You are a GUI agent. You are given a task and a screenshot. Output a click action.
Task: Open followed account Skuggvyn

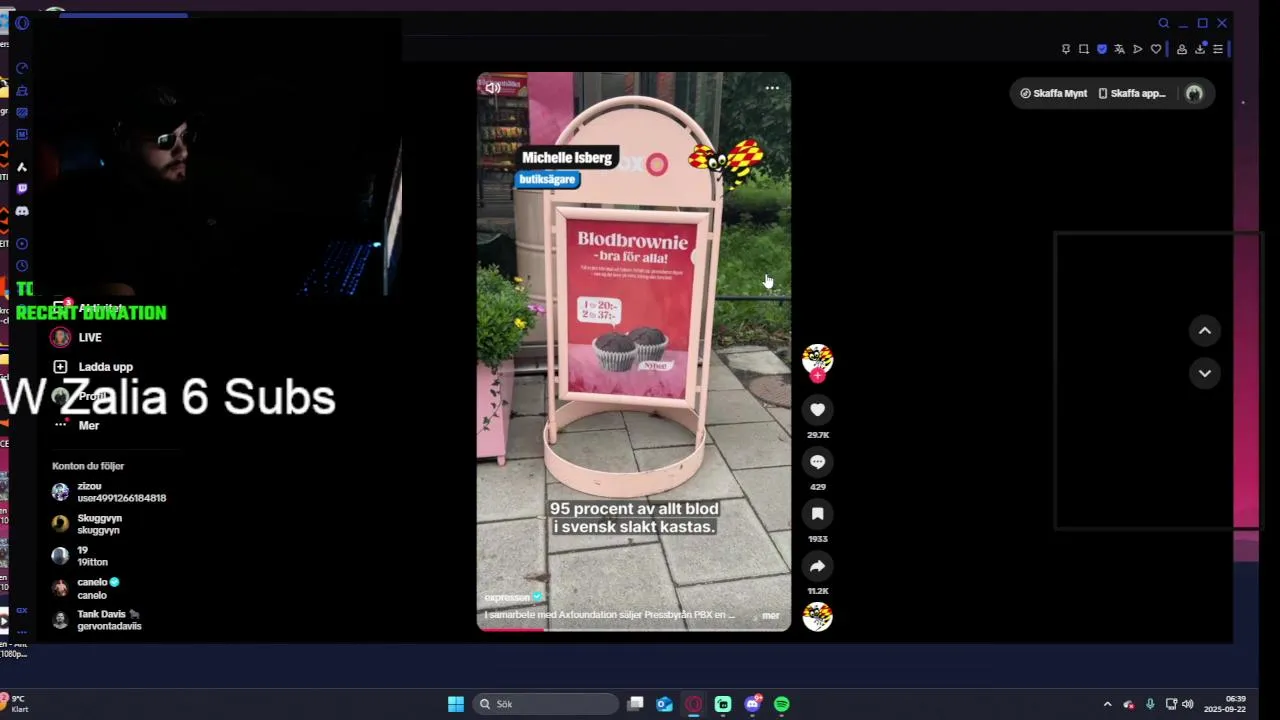[x=100, y=524]
